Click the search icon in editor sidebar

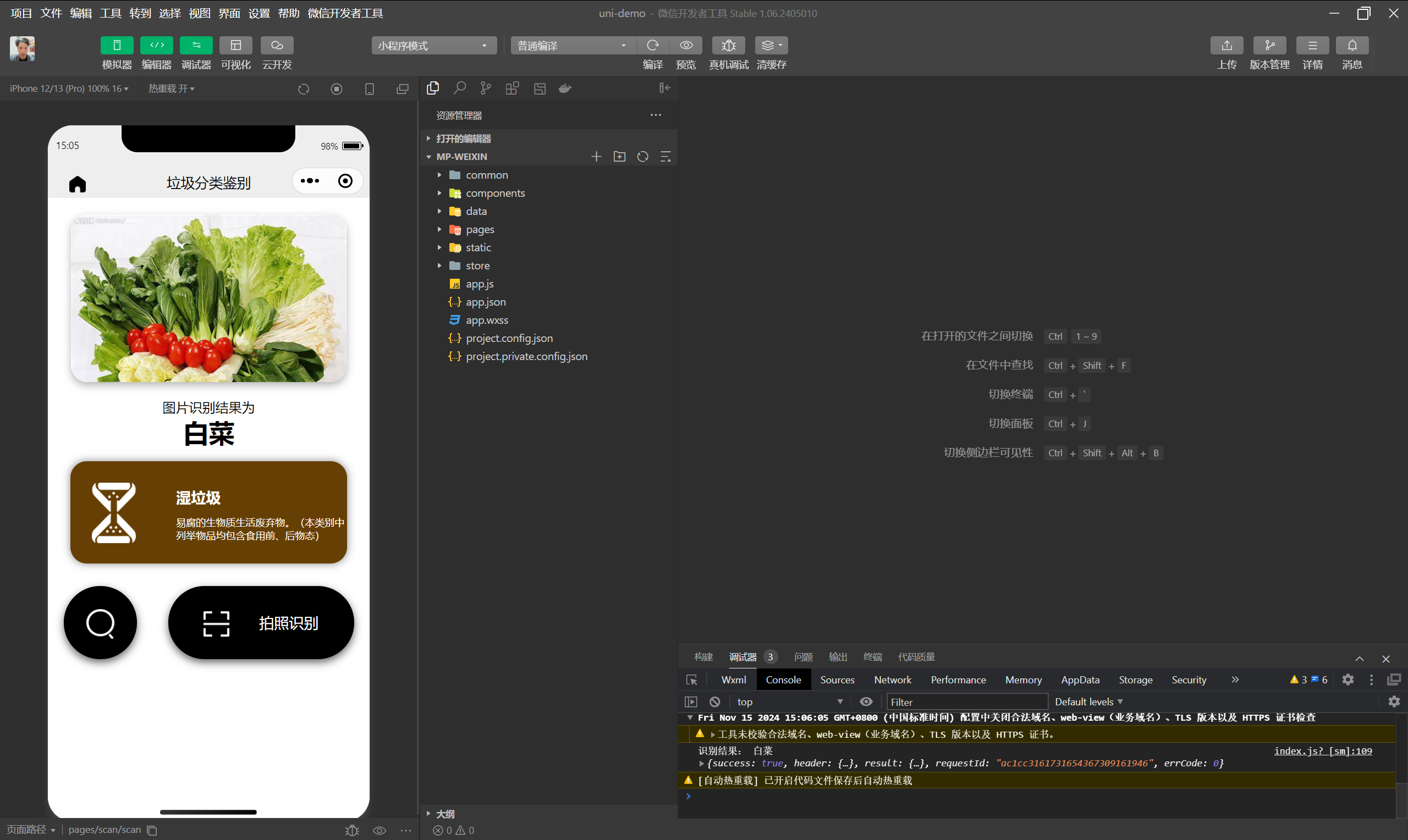[460, 89]
